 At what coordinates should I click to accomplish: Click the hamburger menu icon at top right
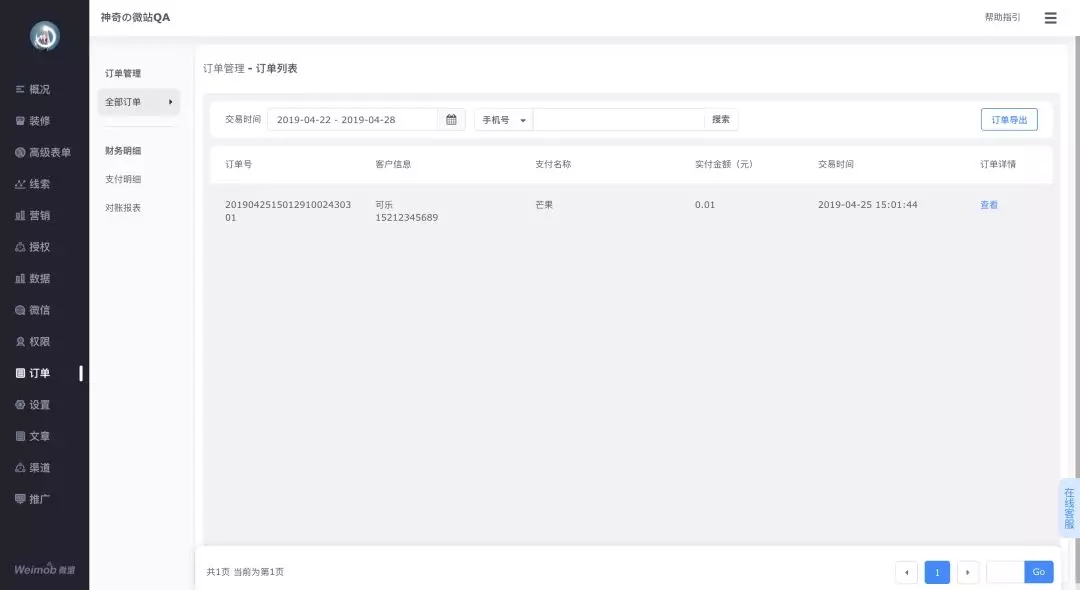tap(1050, 18)
